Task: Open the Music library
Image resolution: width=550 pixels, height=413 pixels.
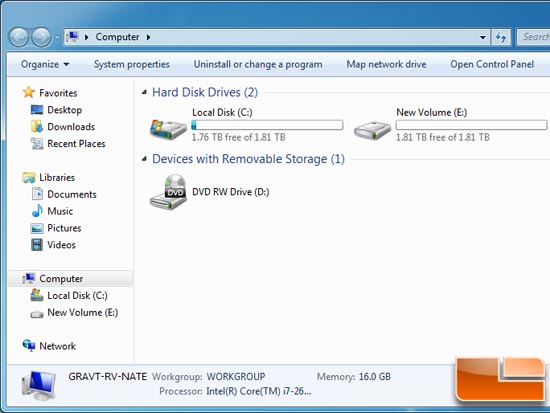Action: [60, 211]
